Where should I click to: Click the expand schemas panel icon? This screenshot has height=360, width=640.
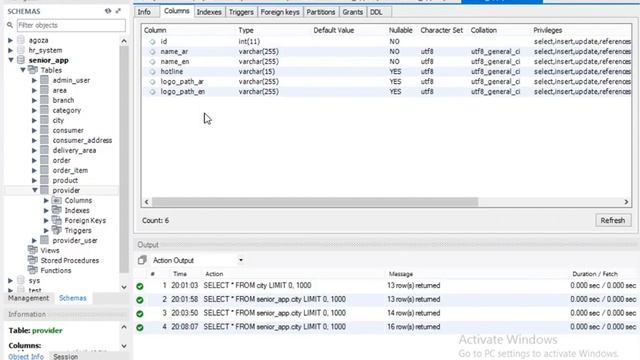point(118,11)
